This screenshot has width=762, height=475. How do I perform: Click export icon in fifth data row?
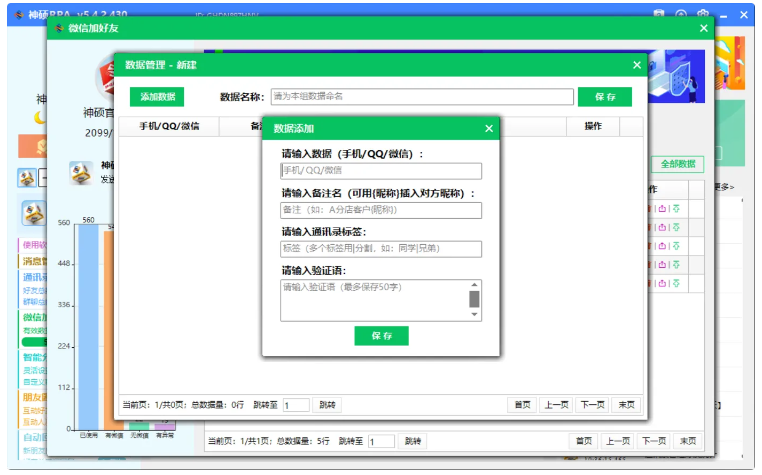click(662, 283)
